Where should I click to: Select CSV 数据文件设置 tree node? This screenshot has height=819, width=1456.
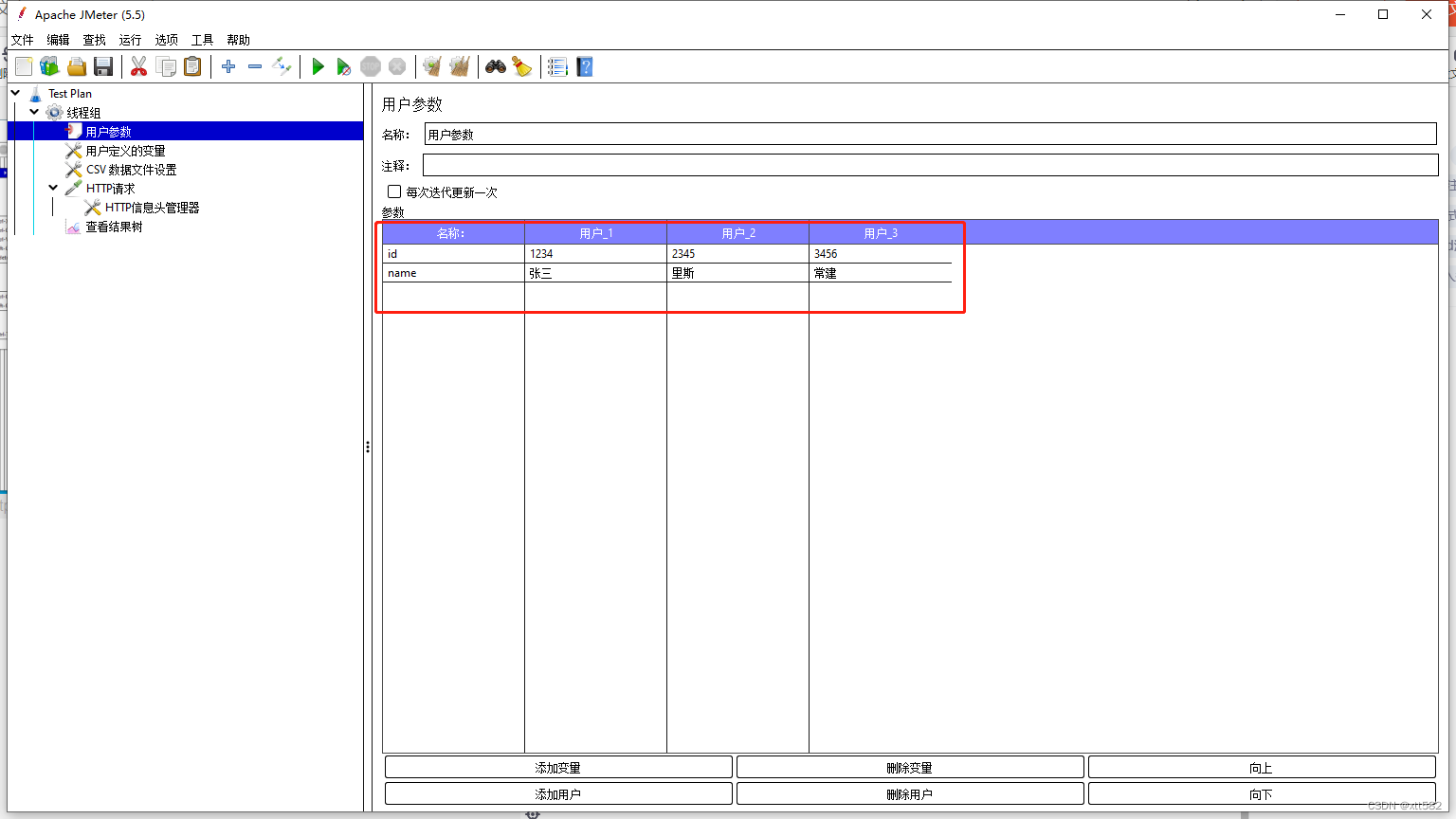131,170
